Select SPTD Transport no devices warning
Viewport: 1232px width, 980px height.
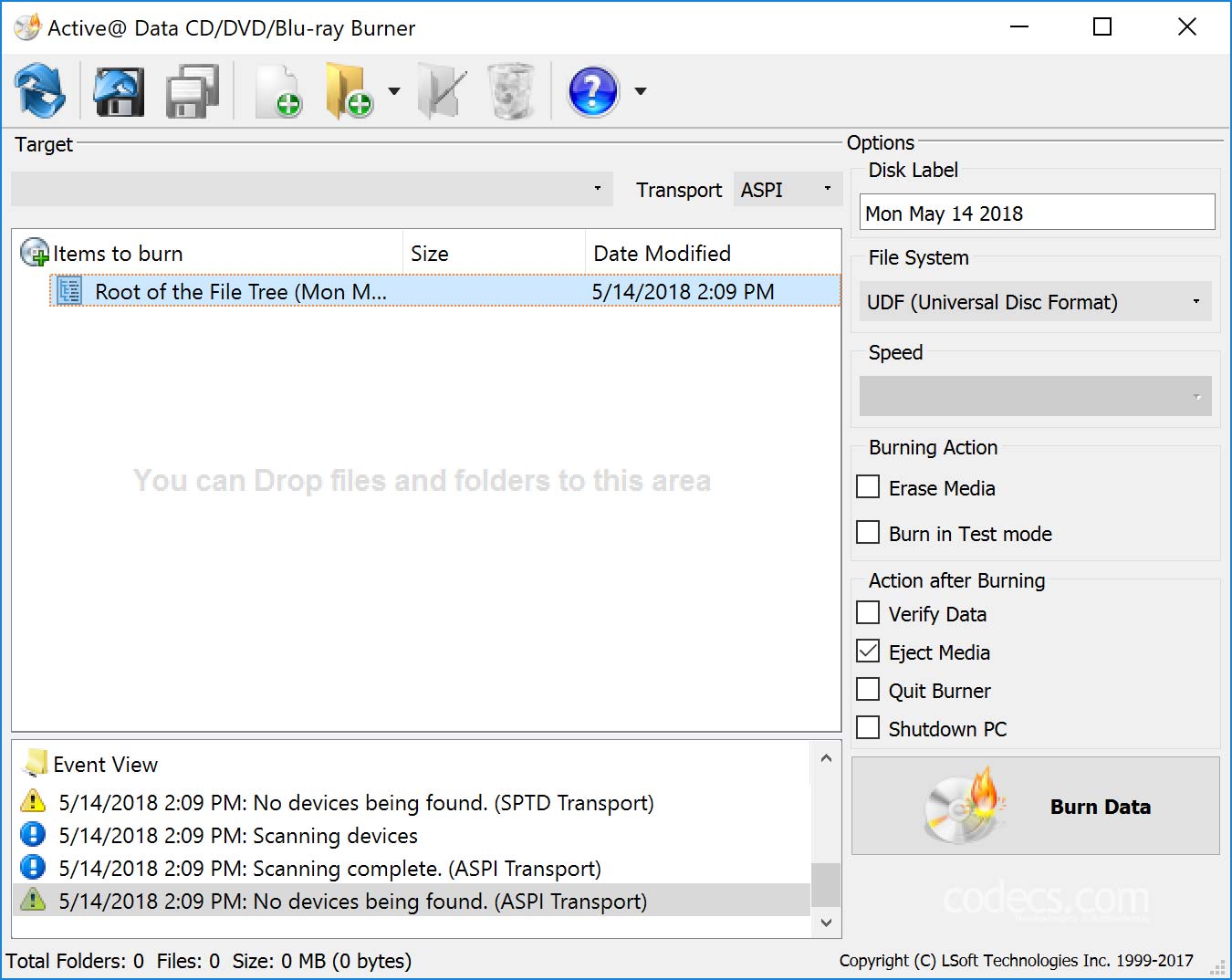click(412, 802)
